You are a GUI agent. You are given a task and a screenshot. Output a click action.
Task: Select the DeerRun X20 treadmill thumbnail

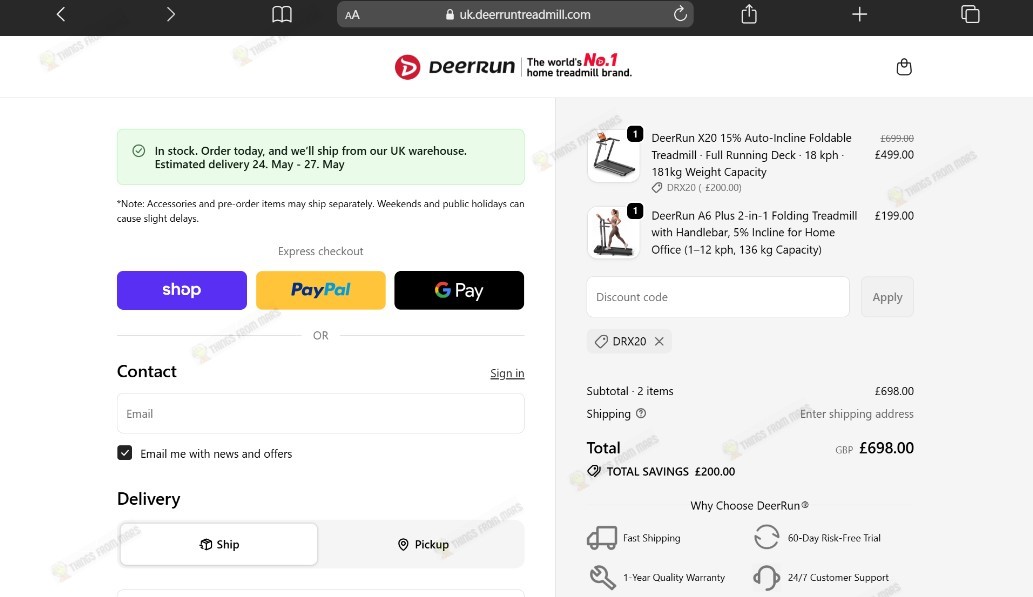click(x=613, y=156)
